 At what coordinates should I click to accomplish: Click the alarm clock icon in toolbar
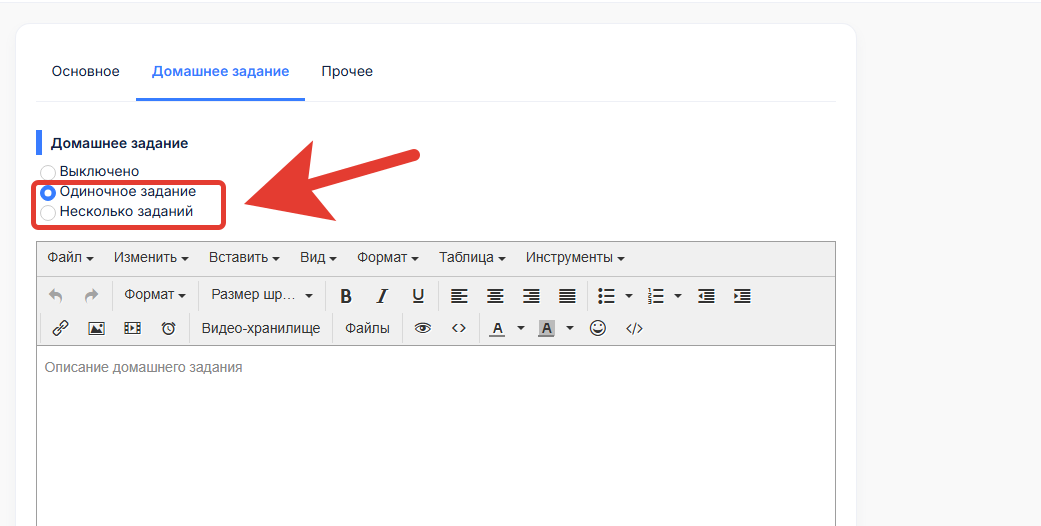point(169,328)
